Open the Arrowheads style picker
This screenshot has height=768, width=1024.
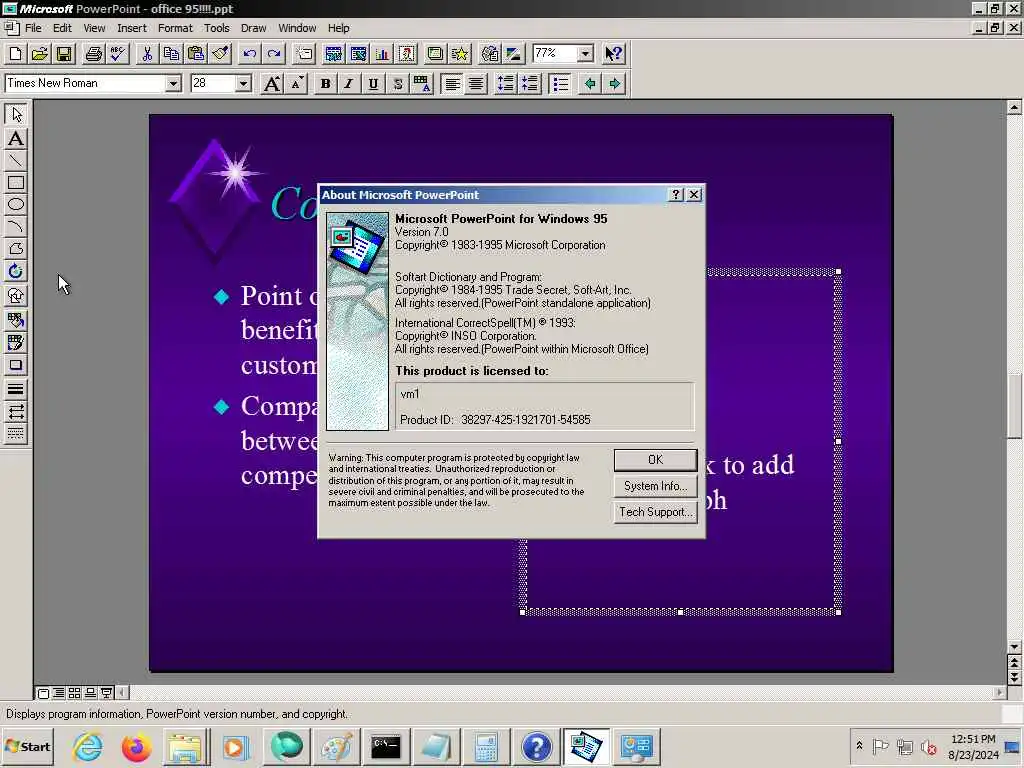(16, 412)
